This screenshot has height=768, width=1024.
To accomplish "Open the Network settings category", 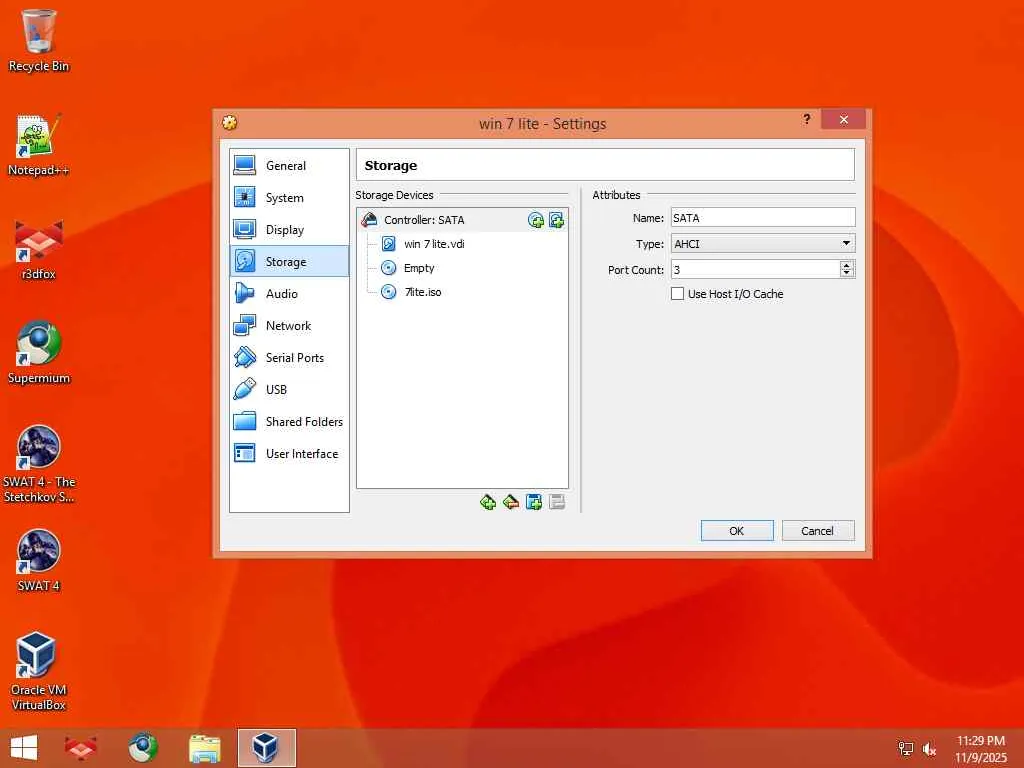I will pyautogui.click(x=289, y=325).
